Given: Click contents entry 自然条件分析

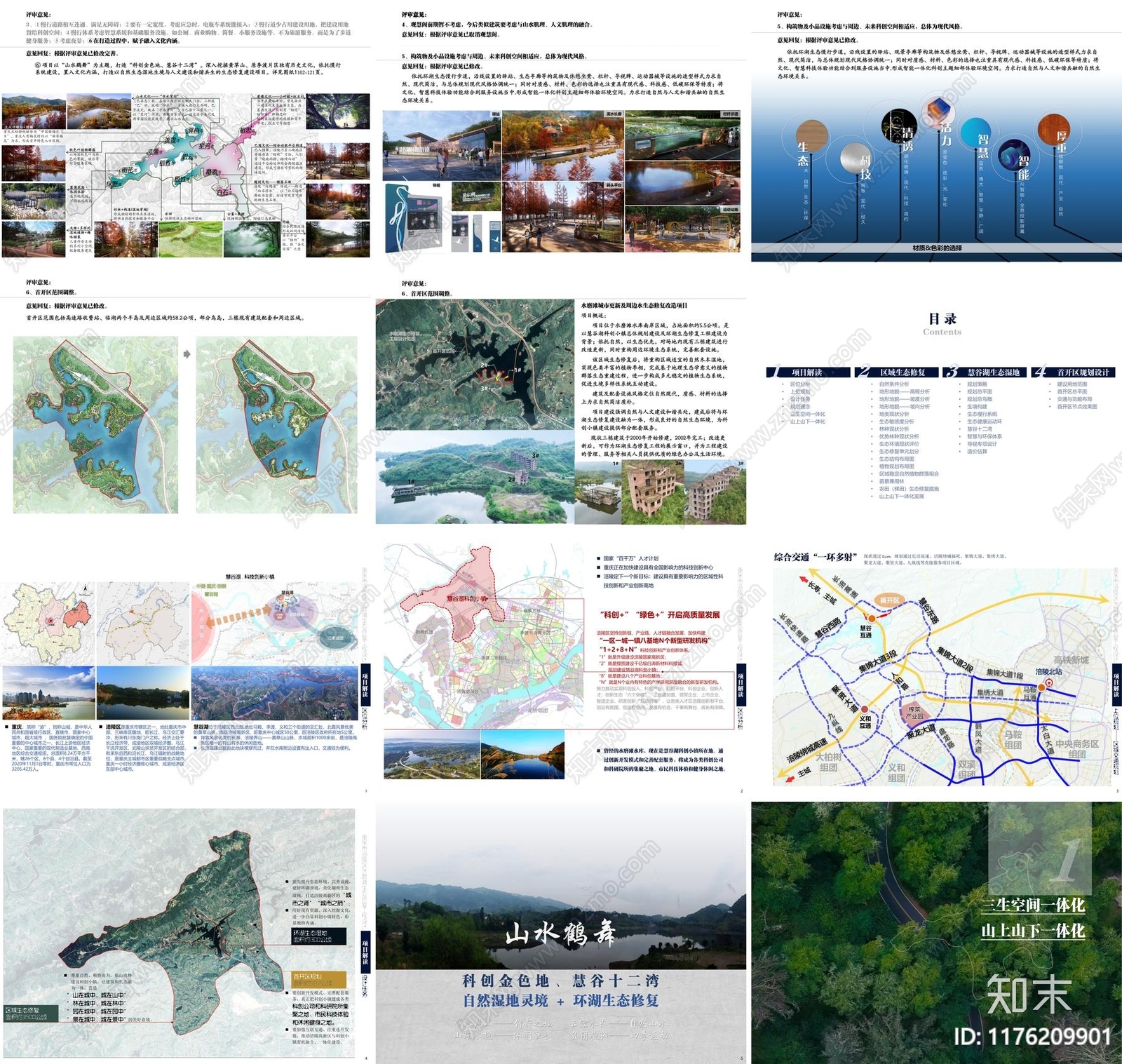Looking at the screenshot, I should [894, 384].
